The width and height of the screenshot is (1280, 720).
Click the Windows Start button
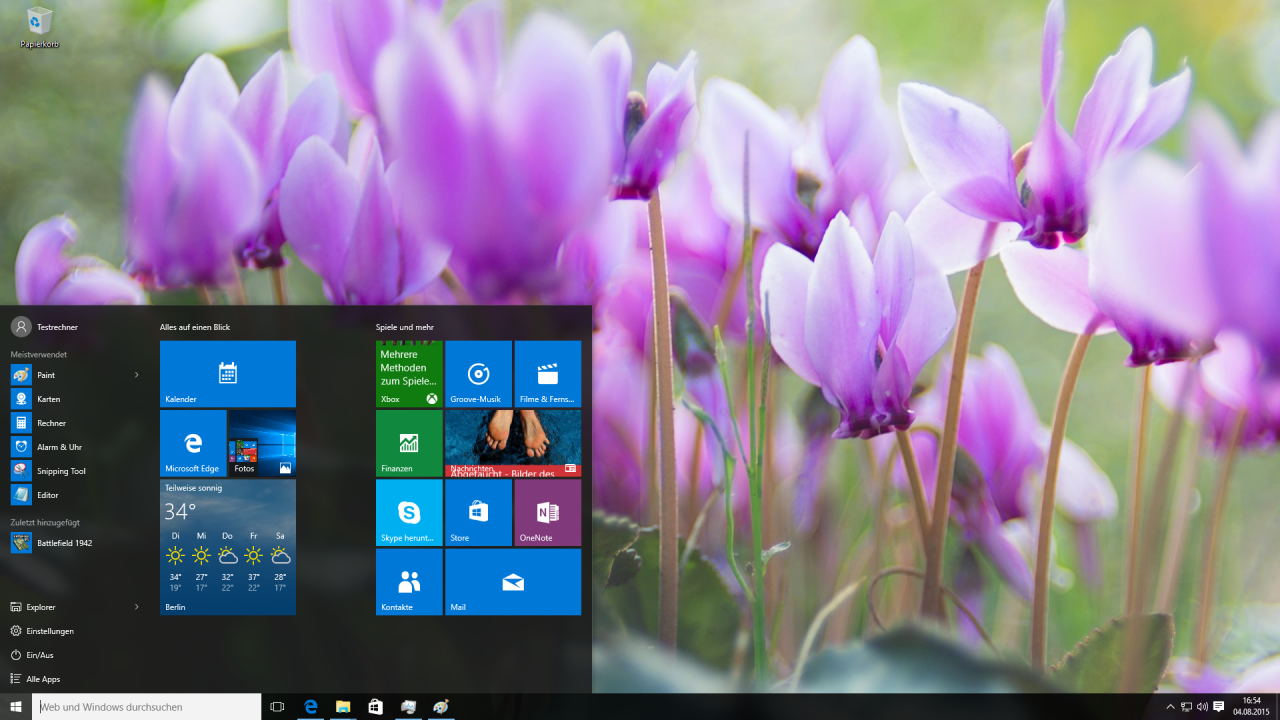point(16,707)
